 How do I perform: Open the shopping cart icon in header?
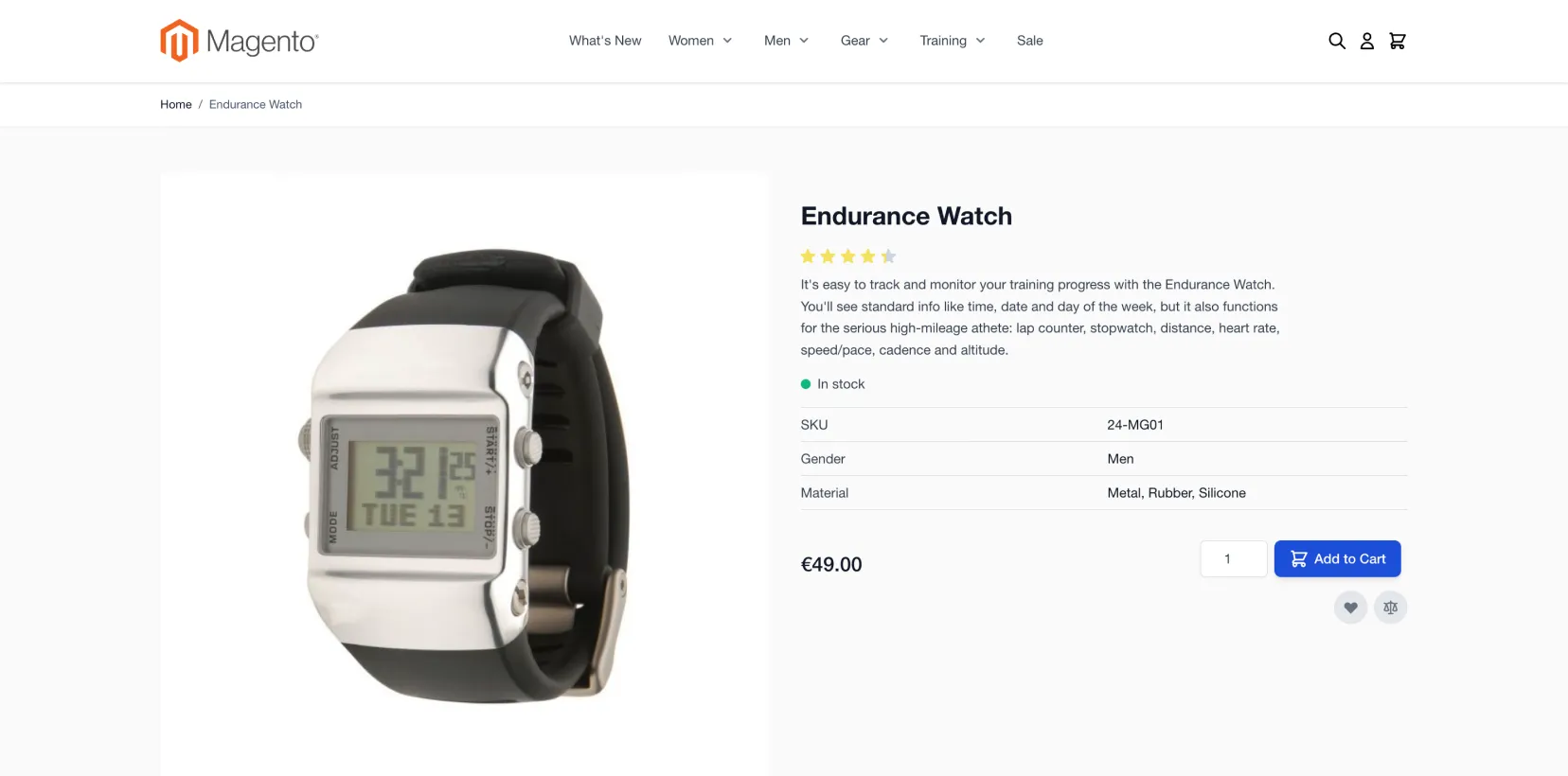coord(1397,41)
